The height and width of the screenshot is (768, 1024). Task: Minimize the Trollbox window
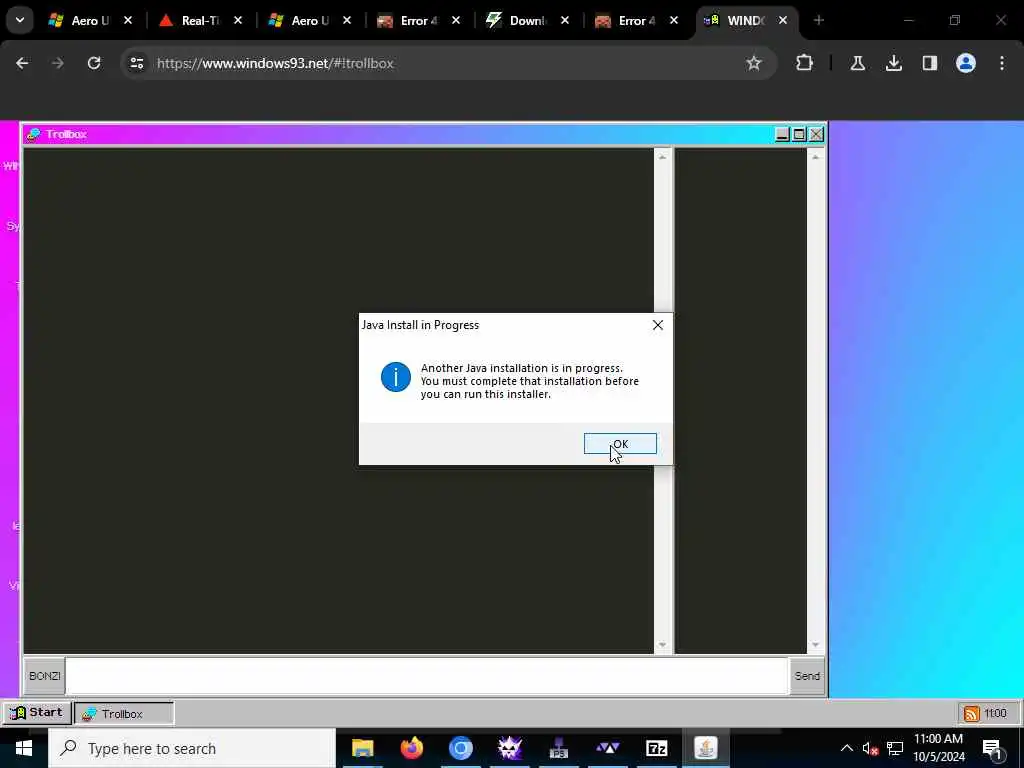coord(782,135)
